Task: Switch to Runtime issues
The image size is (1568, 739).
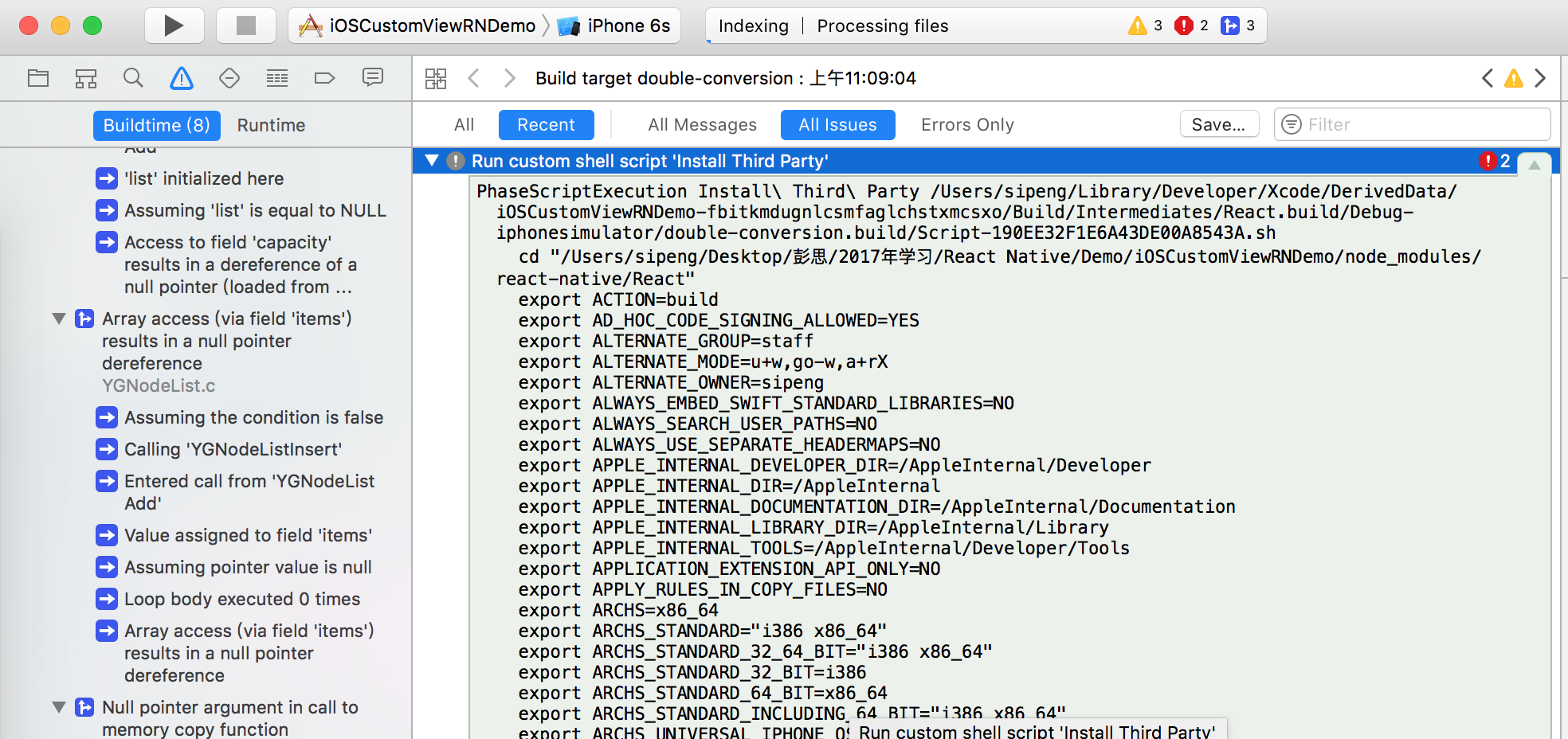Action: 272,125
